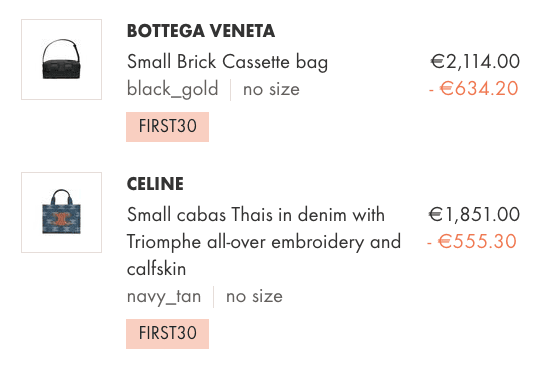This screenshot has height=369, width=537.
Task: Click the black_gold color label
Action: pos(173,89)
